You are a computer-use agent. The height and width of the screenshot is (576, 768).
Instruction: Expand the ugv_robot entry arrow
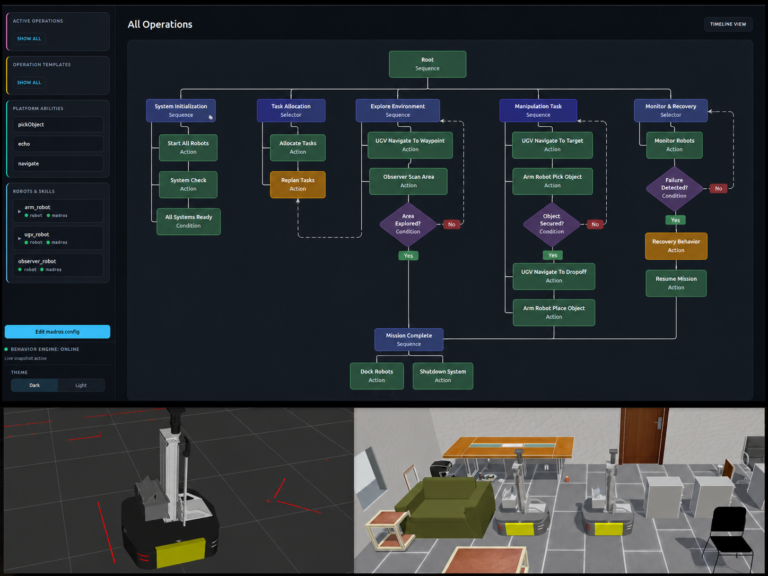pos(20,239)
